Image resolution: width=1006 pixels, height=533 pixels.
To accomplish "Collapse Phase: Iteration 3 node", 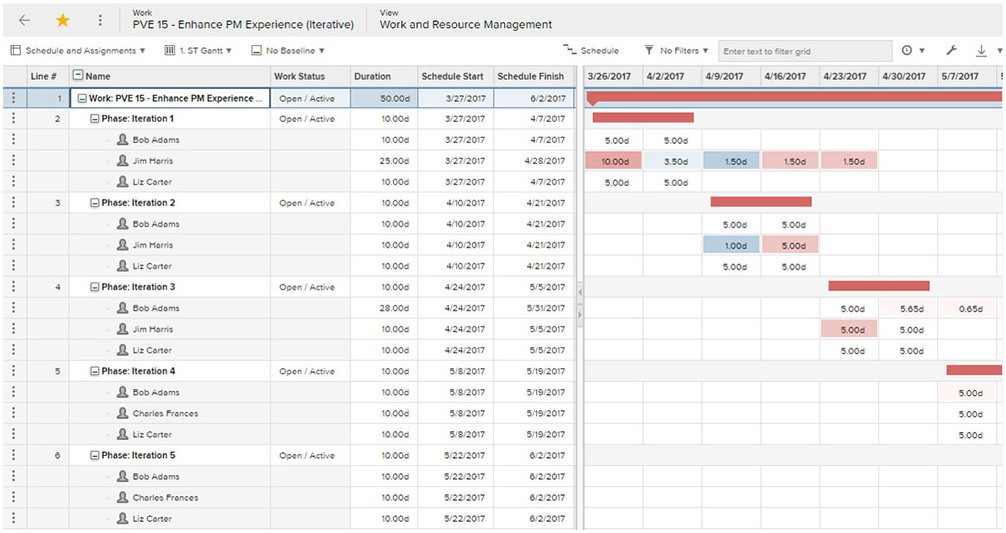I will [94, 287].
